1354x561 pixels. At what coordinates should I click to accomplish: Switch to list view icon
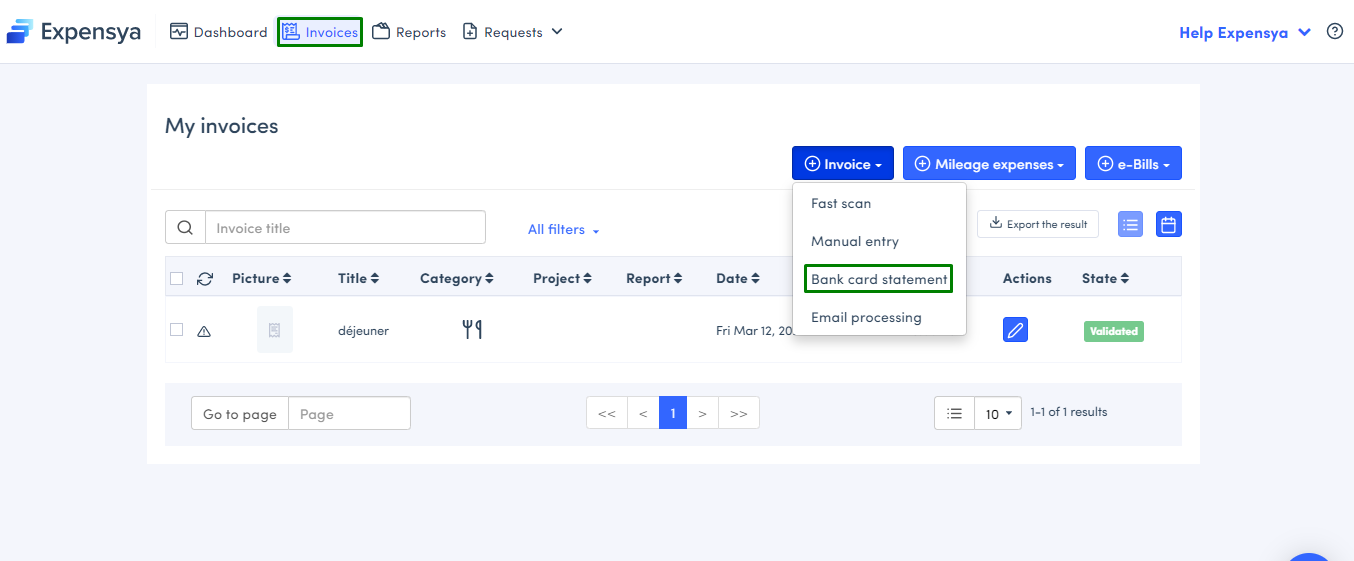(1130, 224)
